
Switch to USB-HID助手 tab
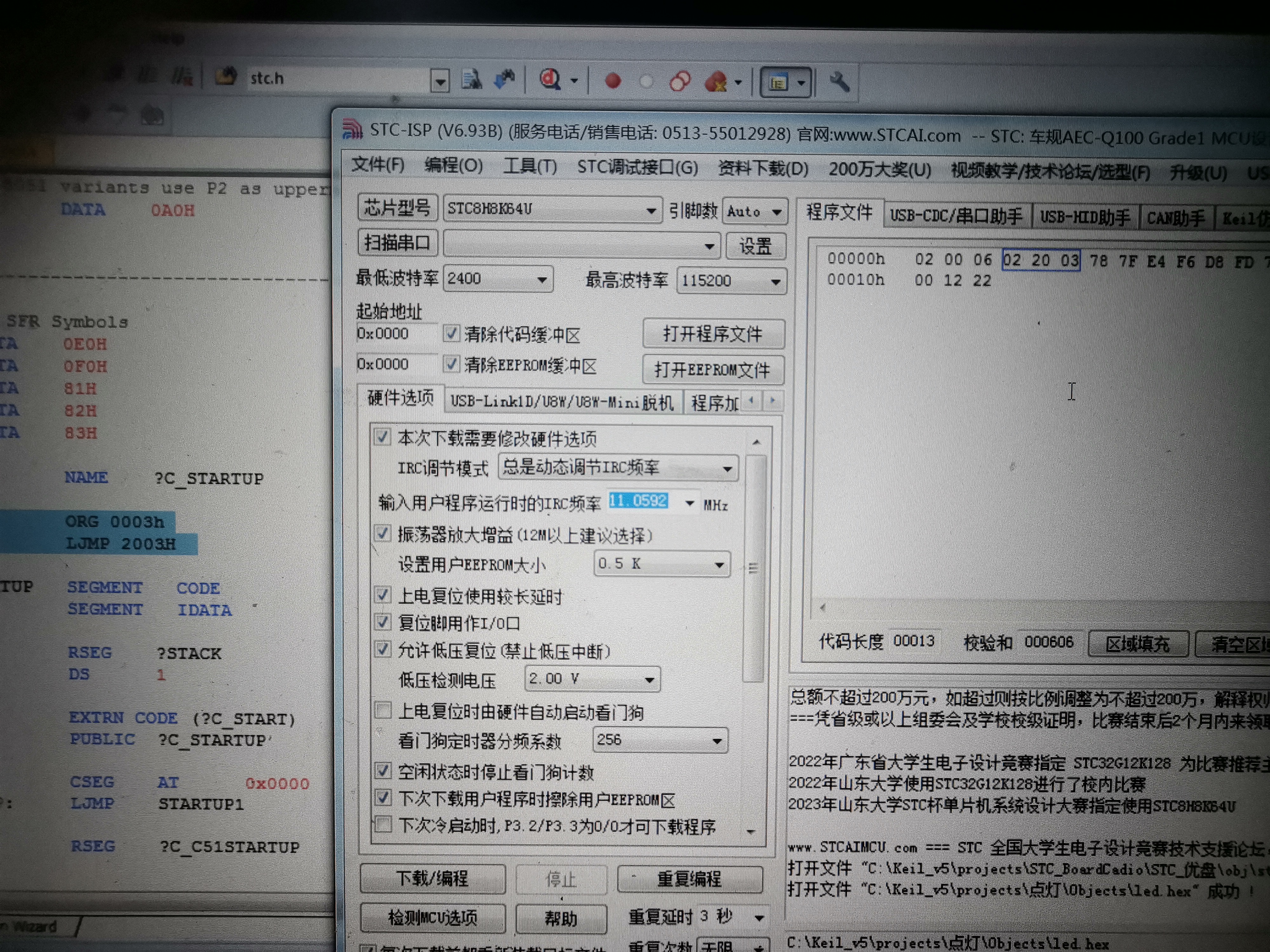pos(1085,217)
